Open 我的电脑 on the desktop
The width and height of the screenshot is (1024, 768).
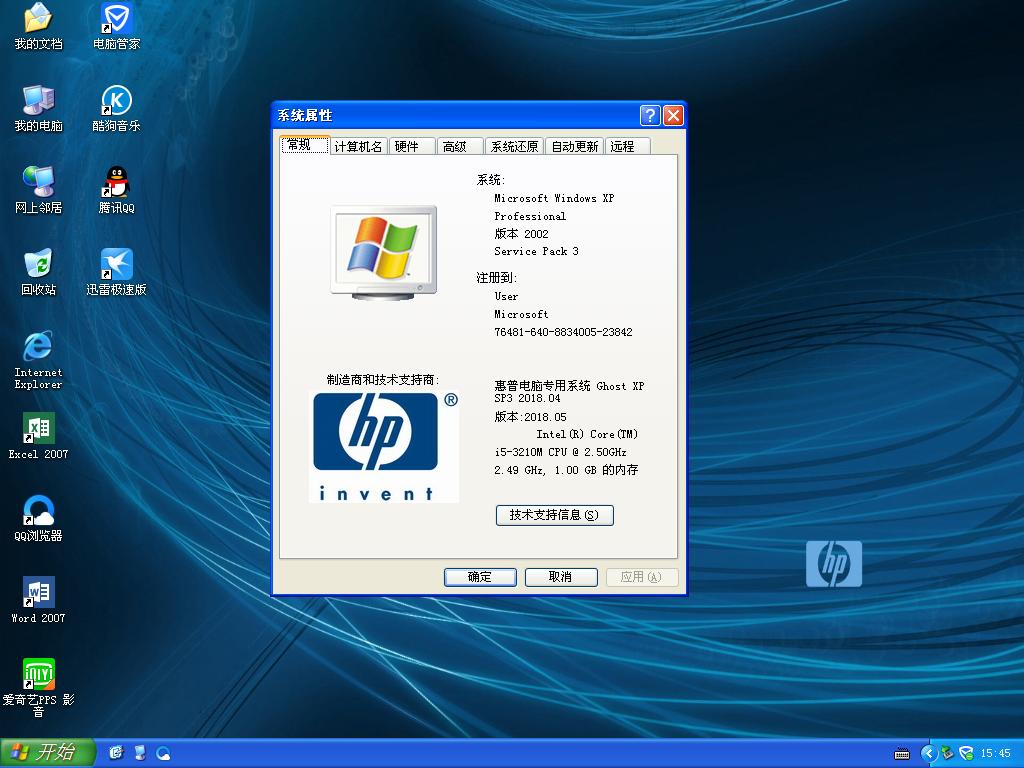[37, 100]
